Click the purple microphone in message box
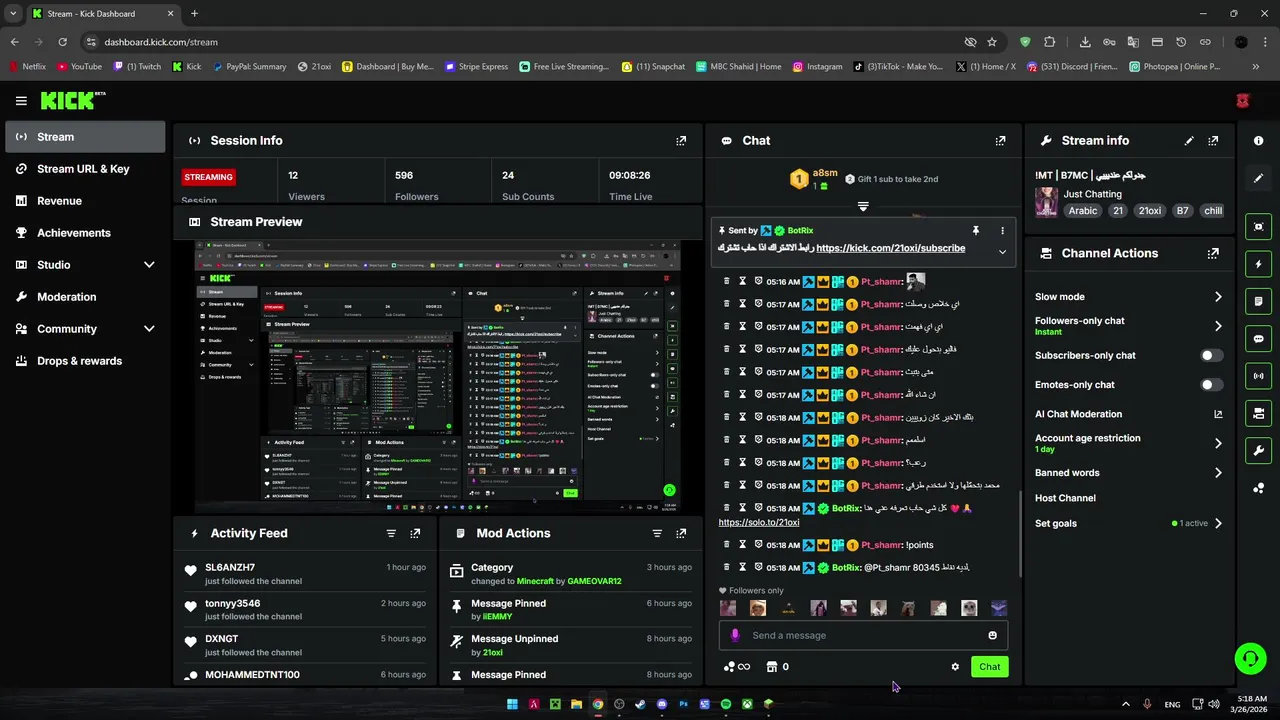Viewport: 1280px width, 720px height. (x=735, y=636)
